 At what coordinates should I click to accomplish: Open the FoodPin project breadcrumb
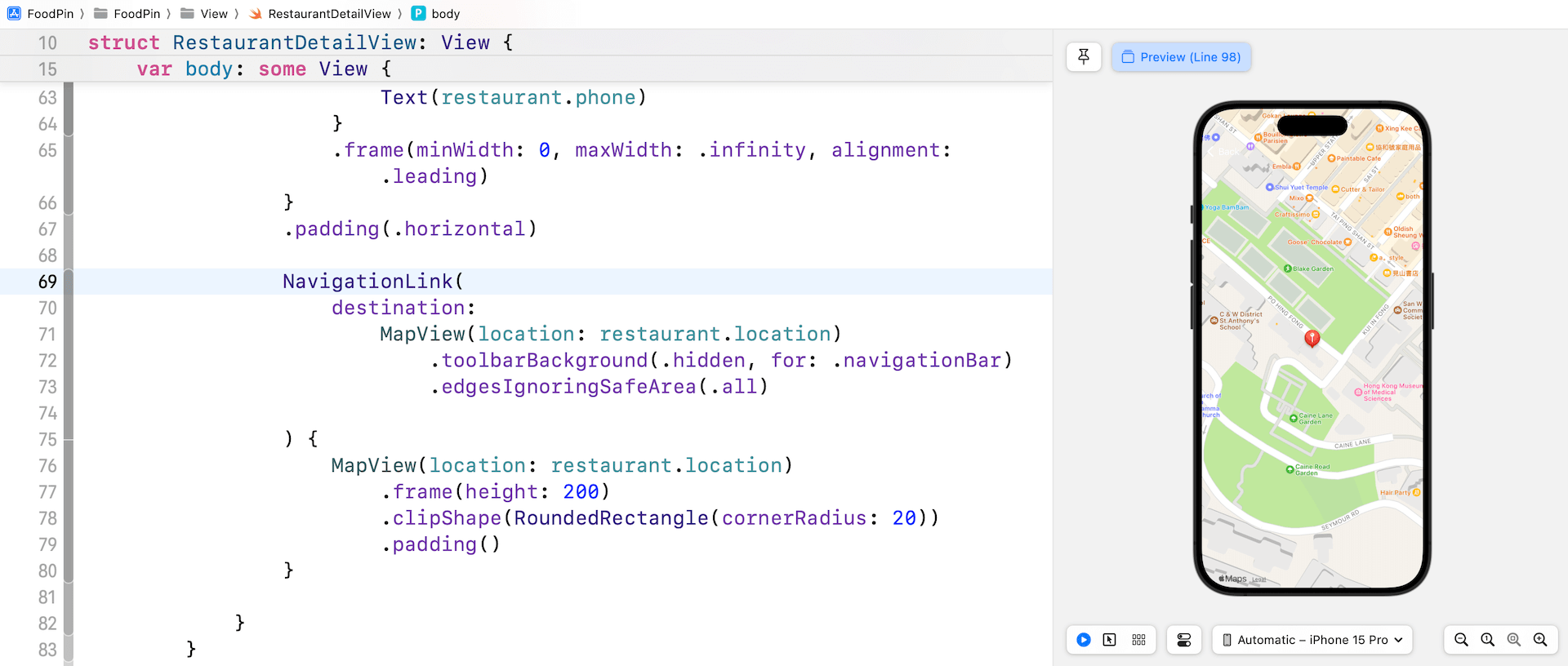click(x=49, y=14)
